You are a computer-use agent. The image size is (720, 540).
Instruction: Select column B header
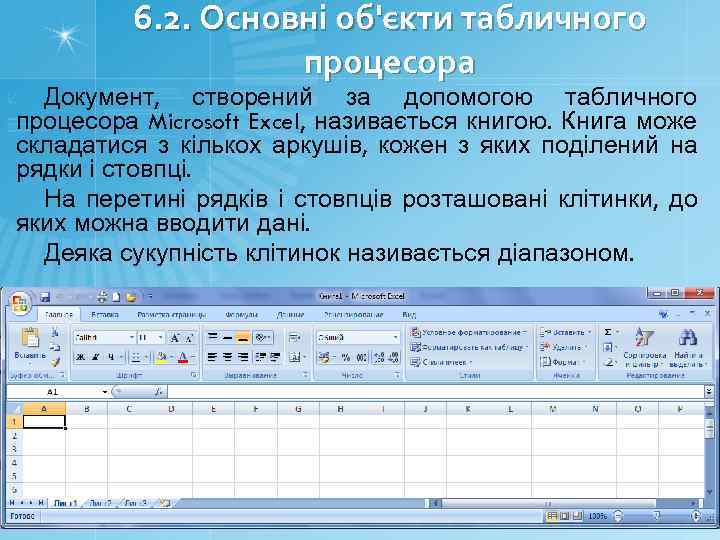click(x=86, y=408)
